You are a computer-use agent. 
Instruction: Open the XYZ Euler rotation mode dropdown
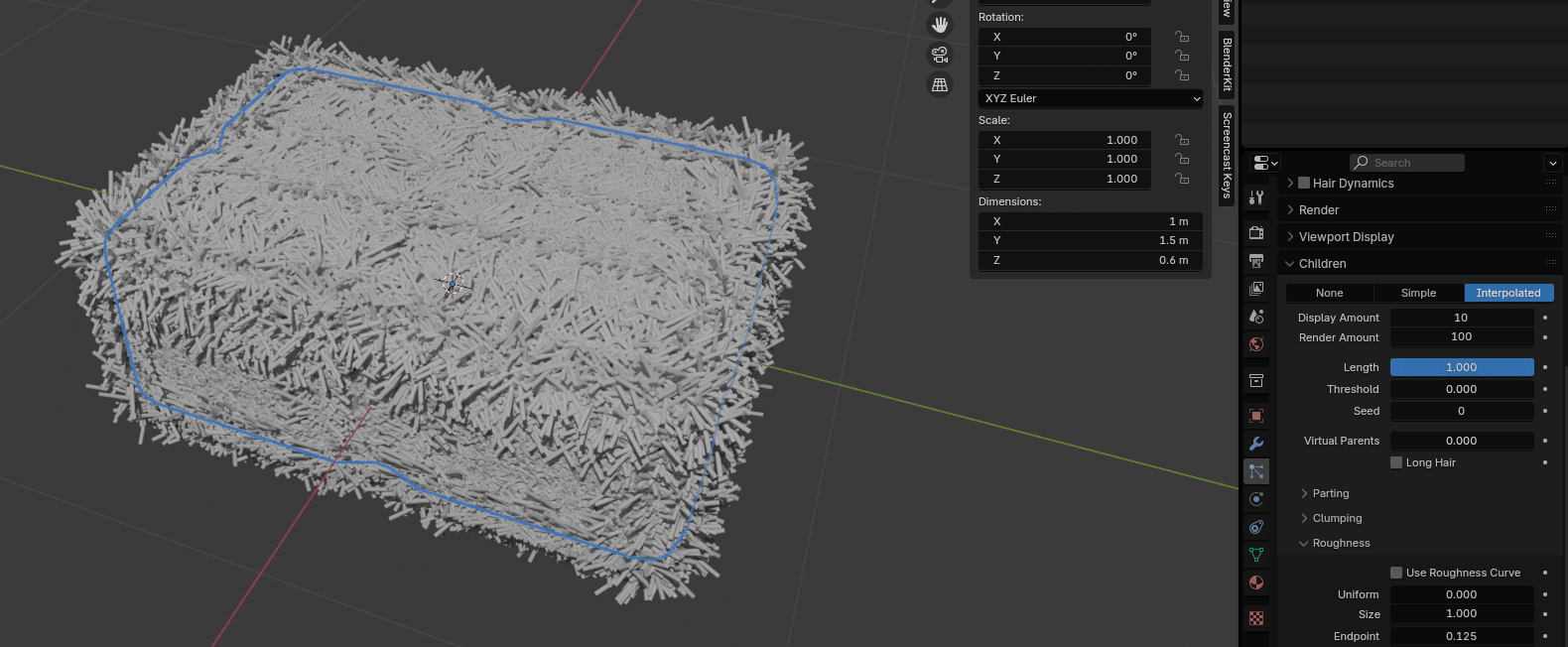(x=1092, y=98)
